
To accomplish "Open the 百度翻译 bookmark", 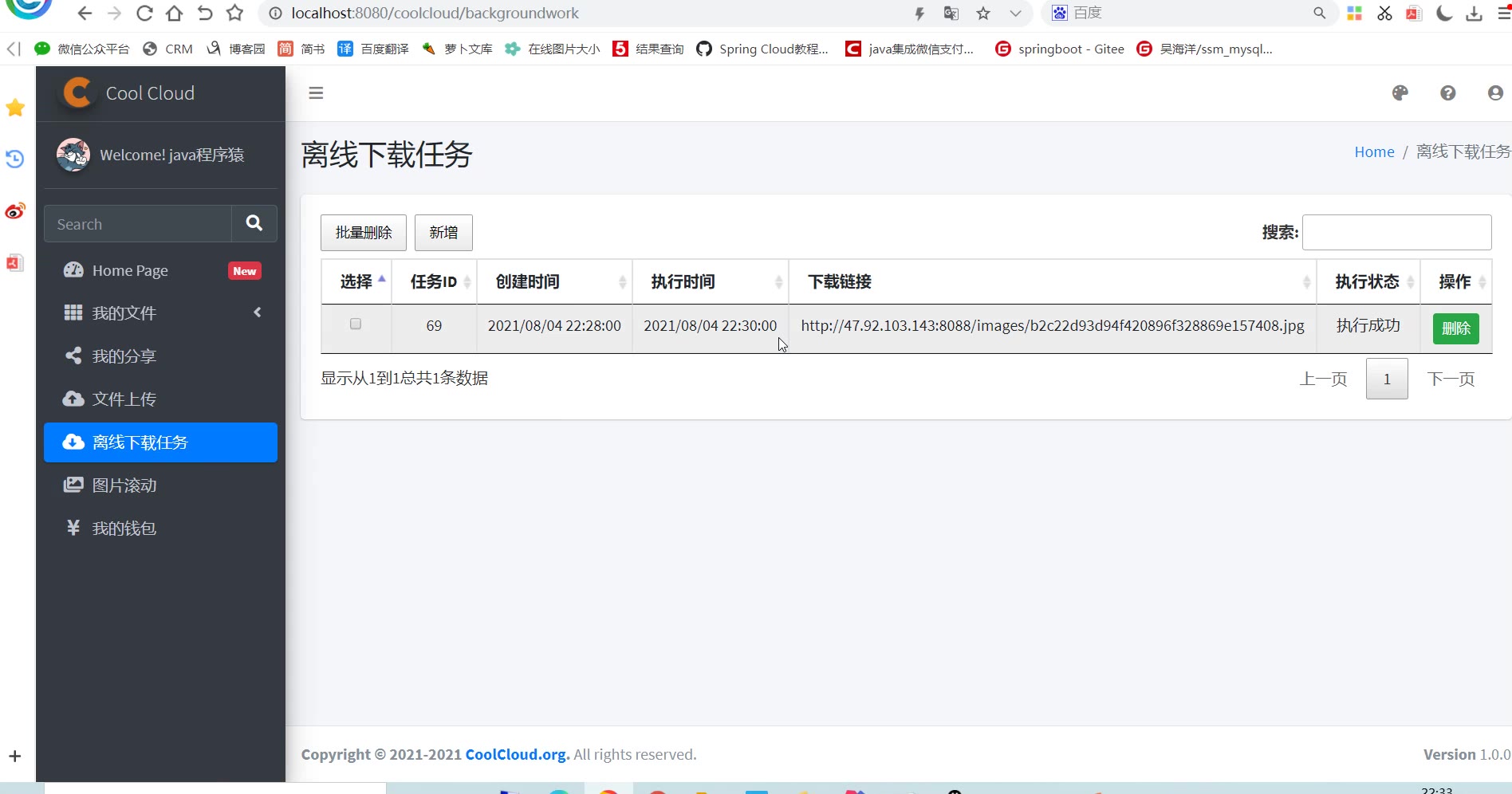I will pos(373,49).
